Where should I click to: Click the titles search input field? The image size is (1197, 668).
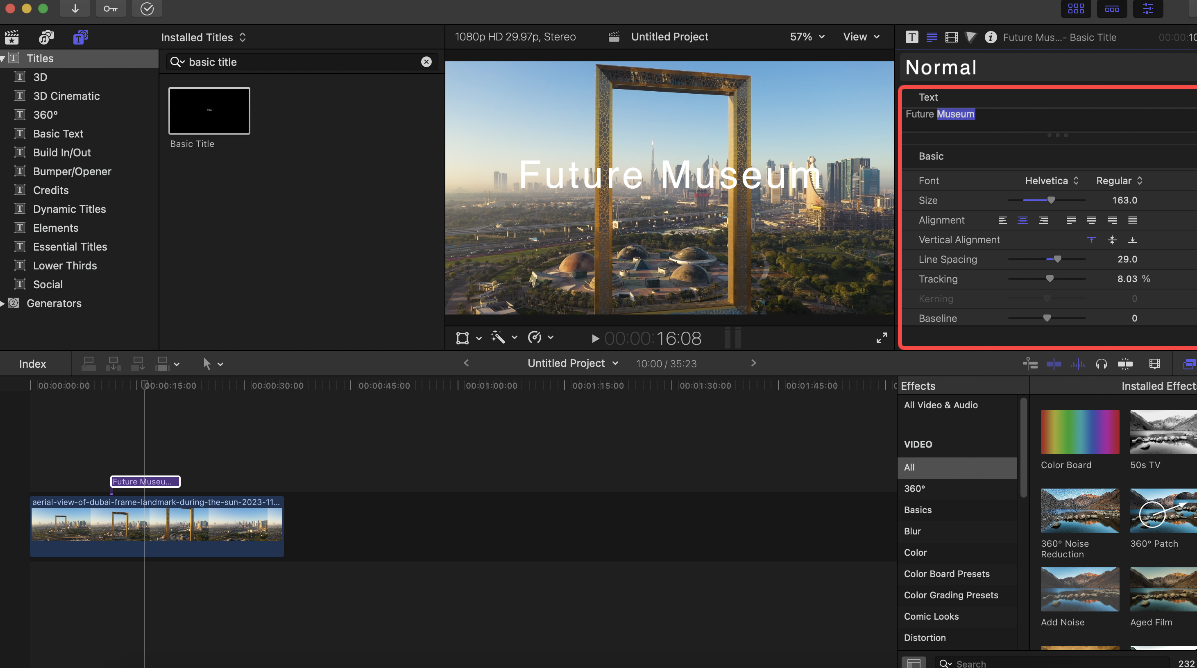click(x=302, y=62)
